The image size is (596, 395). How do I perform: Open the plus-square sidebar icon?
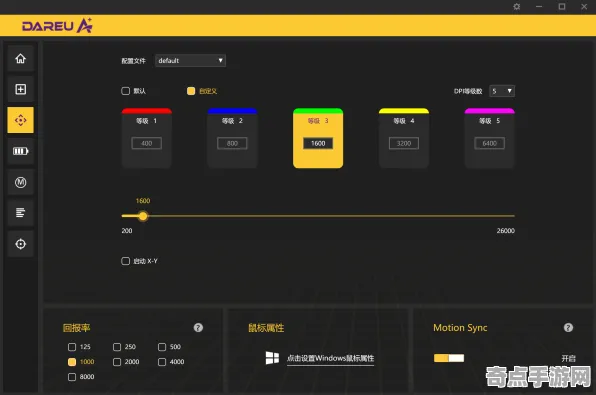point(21,89)
